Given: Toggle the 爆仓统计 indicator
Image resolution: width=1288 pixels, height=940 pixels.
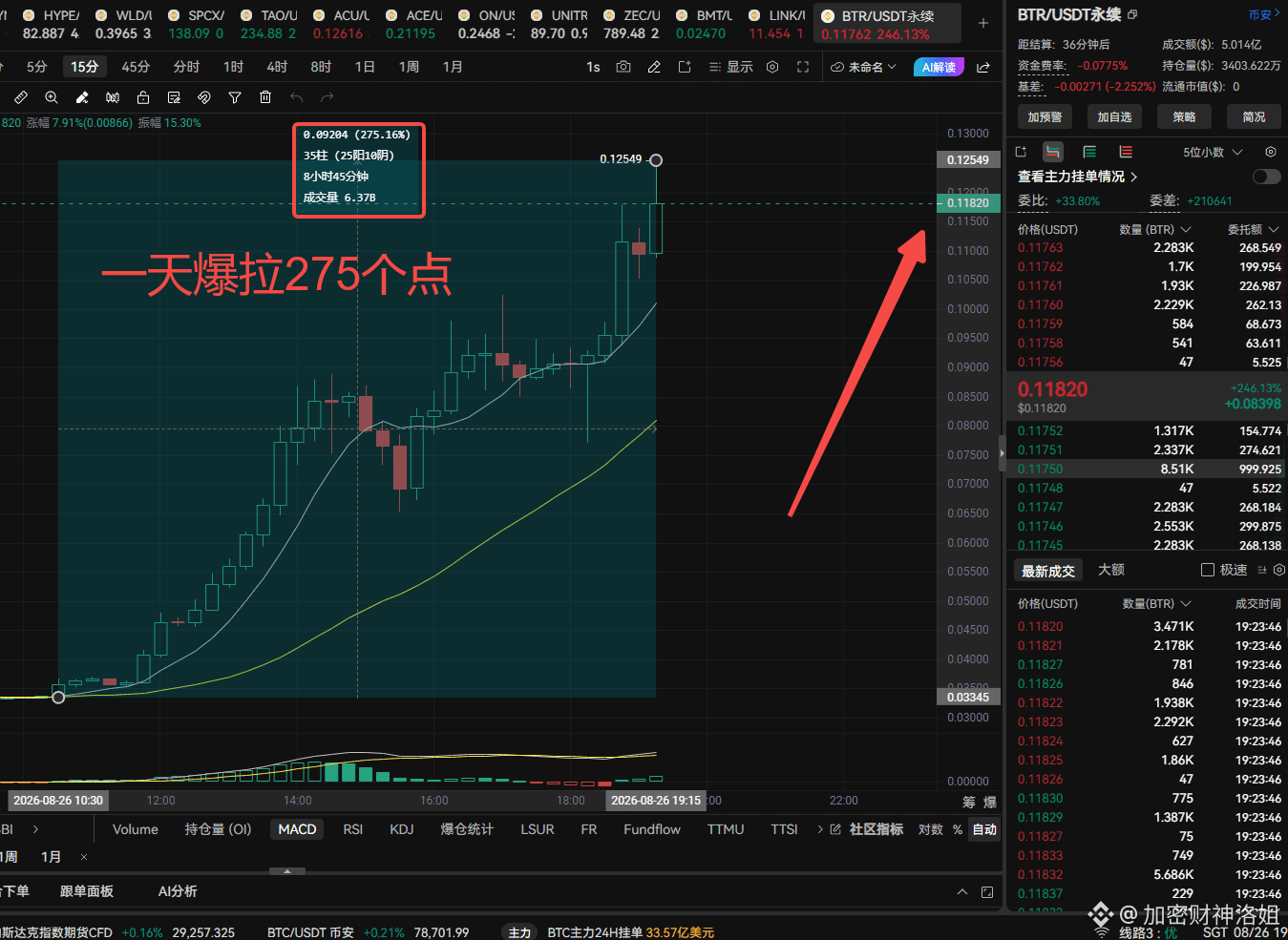Looking at the screenshot, I should 467,829.
